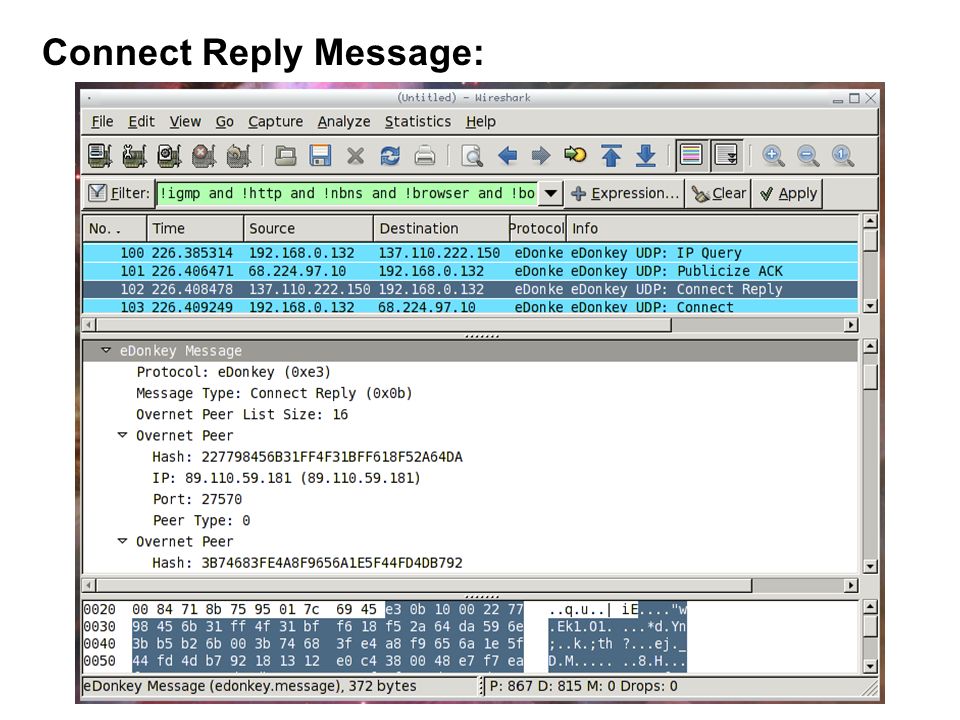Image resolution: width=960 pixels, height=720 pixels.
Task: Open the Capture menu
Action: (276, 122)
